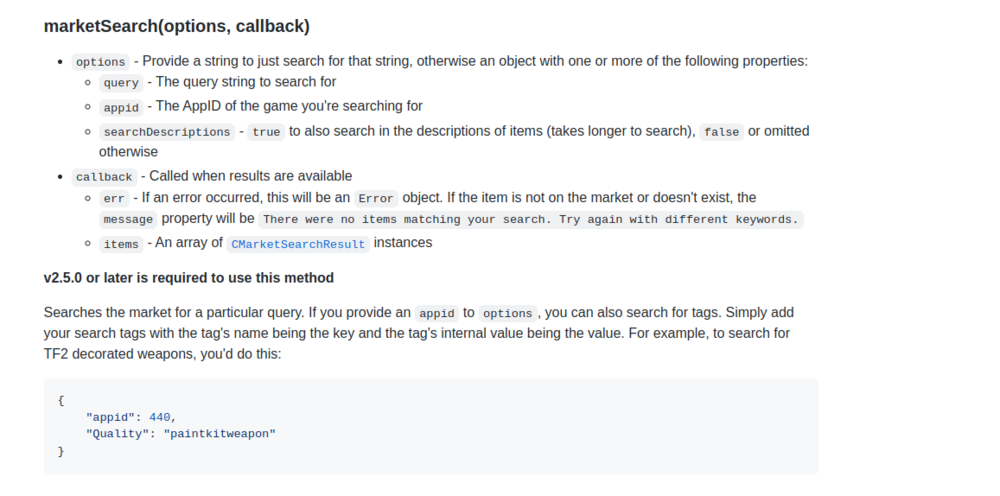Click the "err" code tag
This screenshot has width=1000, height=496.
114,199
